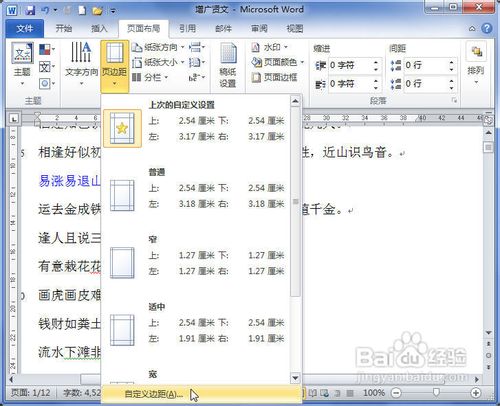Choose the 窄 narrow margins preset

(195, 259)
